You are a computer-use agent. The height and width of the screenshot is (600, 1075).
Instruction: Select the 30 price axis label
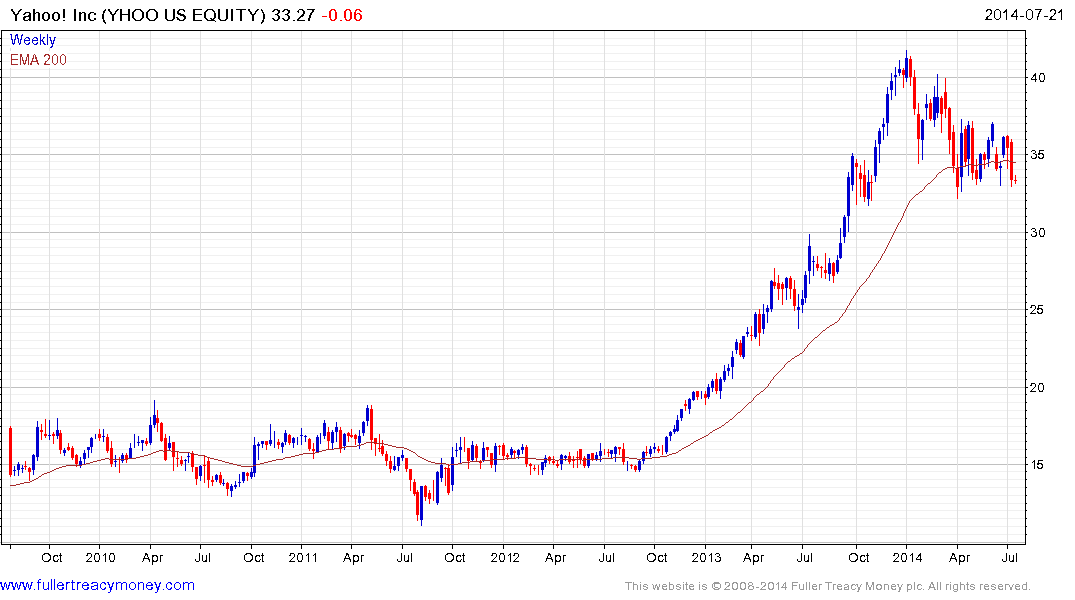1038,232
